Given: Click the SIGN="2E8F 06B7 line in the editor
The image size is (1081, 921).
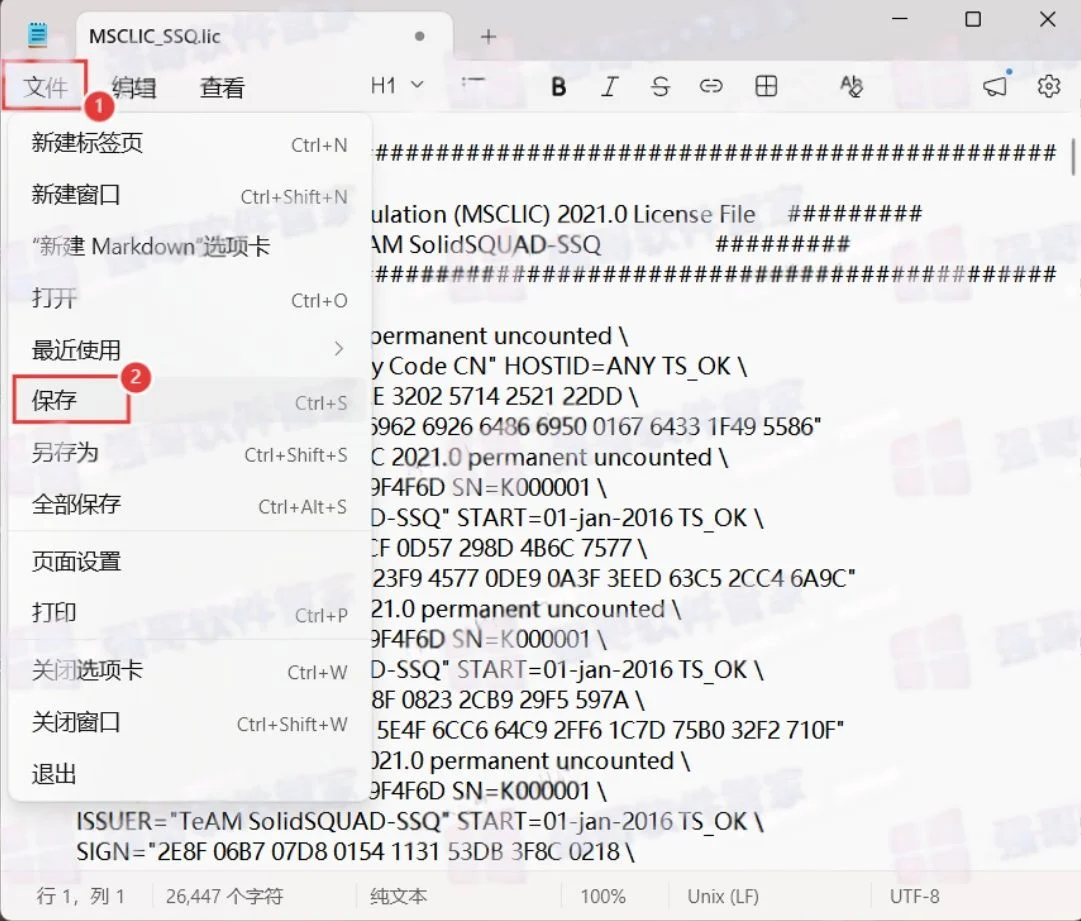Looking at the screenshot, I should pyautogui.click(x=354, y=851).
